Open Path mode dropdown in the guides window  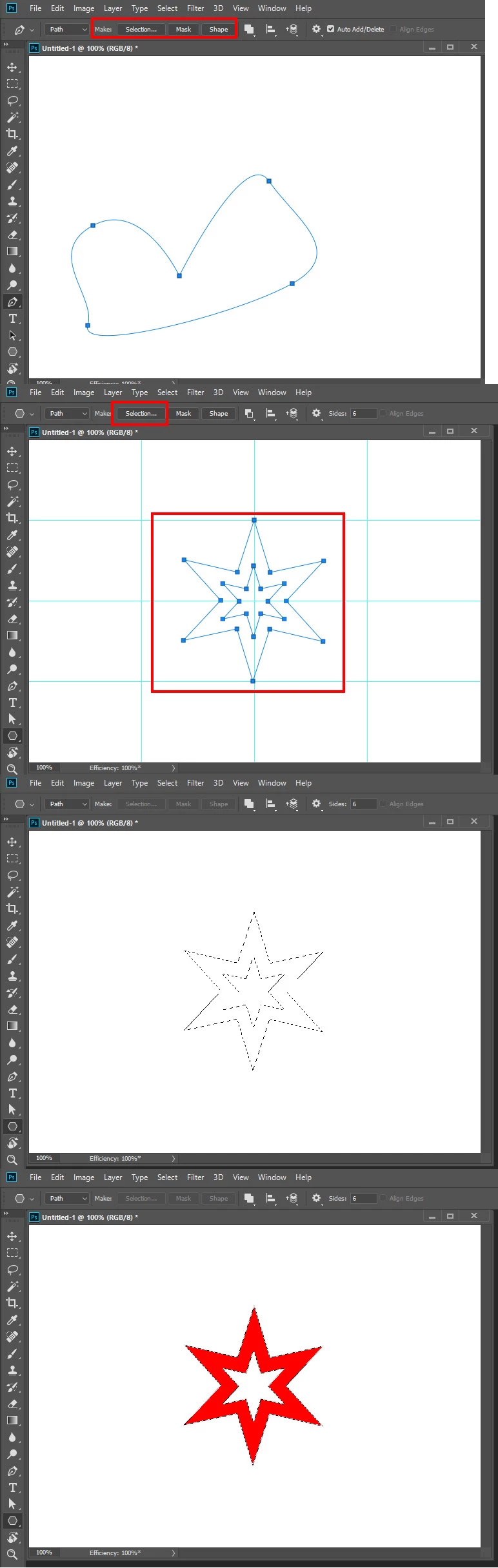pyautogui.click(x=67, y=414)
